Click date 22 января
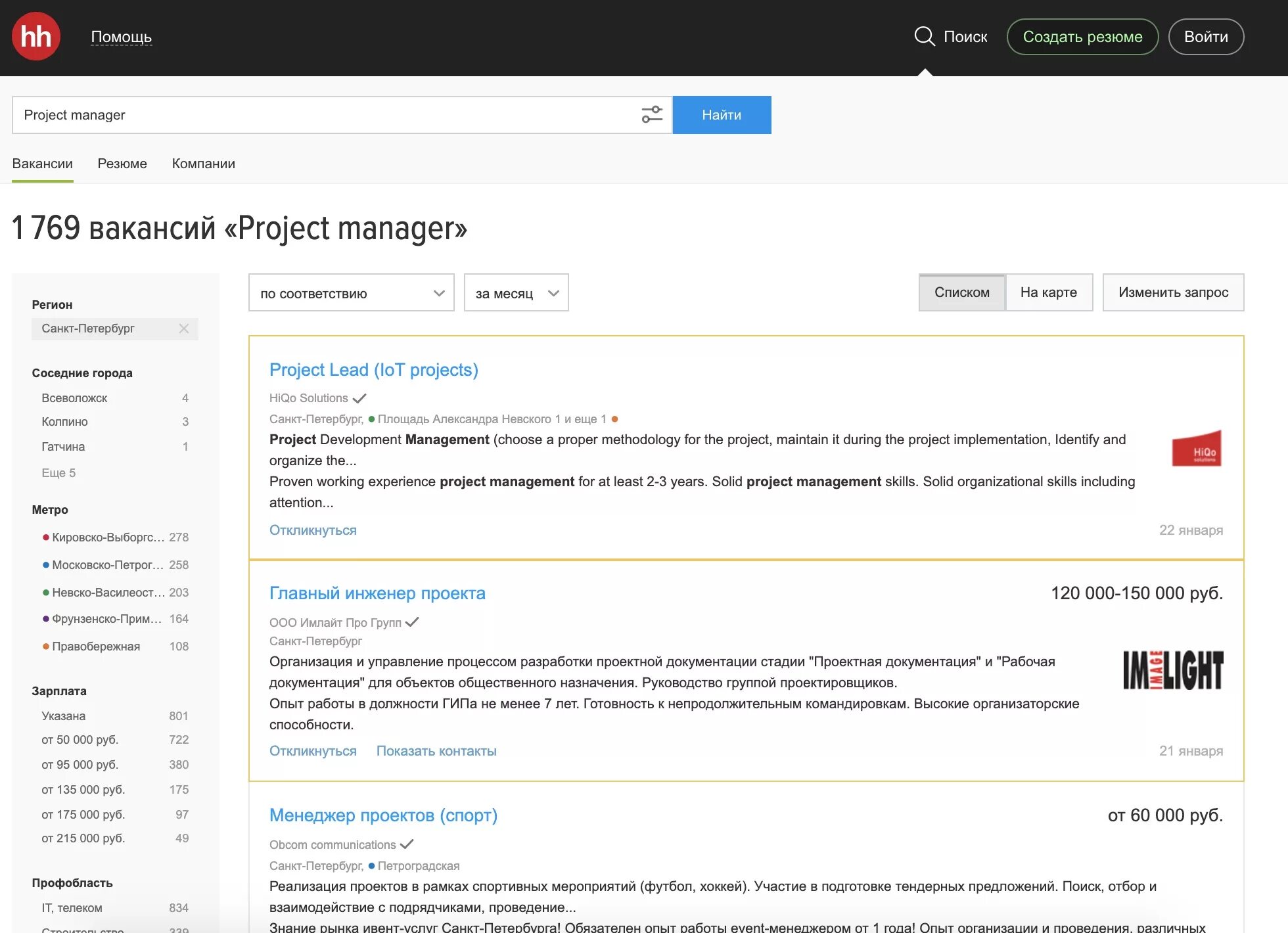This screenshot has height=933, width=1288. click(1191, 530)
